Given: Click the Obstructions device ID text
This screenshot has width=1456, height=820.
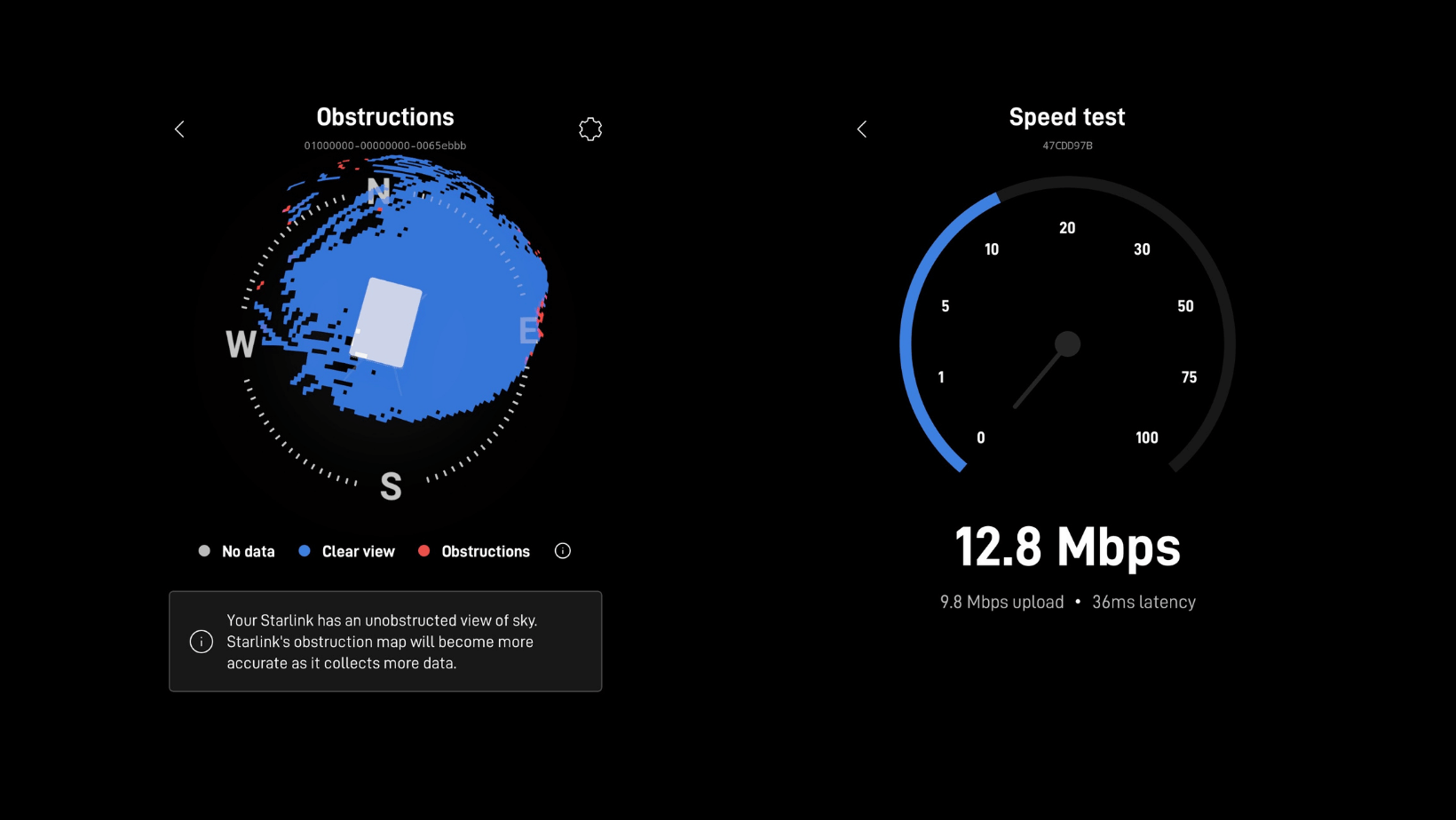Looking at the screenshot, I should pyautogui.click(x=385, y=146).
